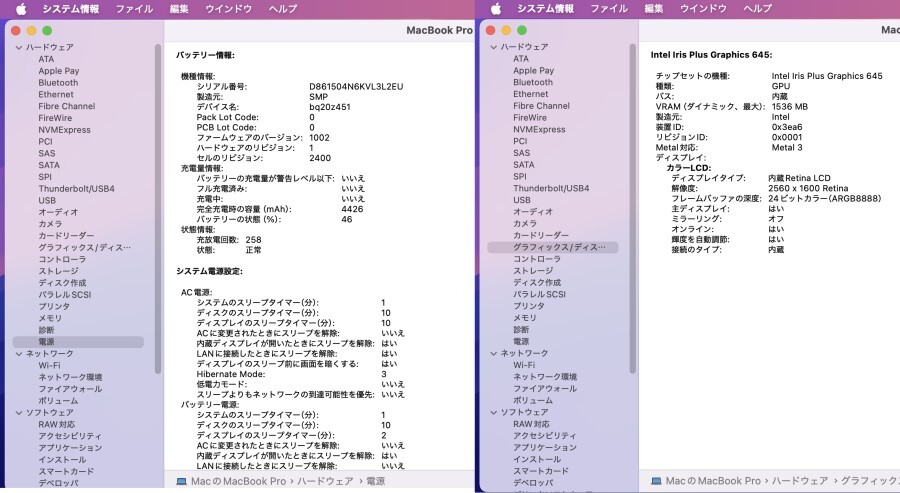Select アクセシビリティ in right window sidebar
900x493 pixels.
(x=545, y=436)
